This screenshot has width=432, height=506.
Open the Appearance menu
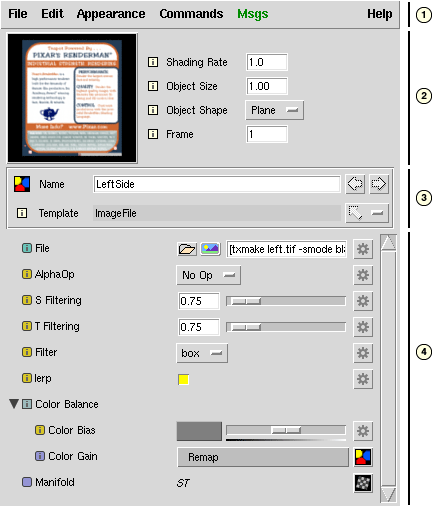111,14
